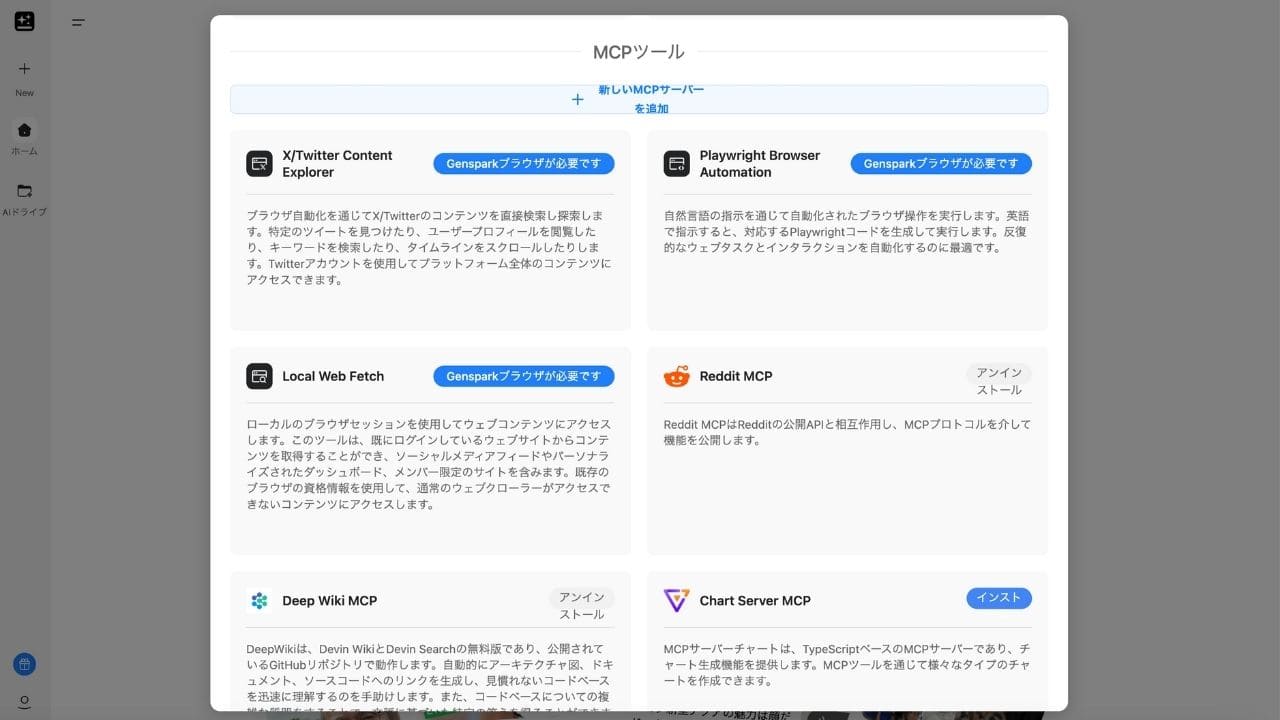The height and width of the screenshot is (720, 1280).
Task: Open the ホーム home icon
Action: 25,130
